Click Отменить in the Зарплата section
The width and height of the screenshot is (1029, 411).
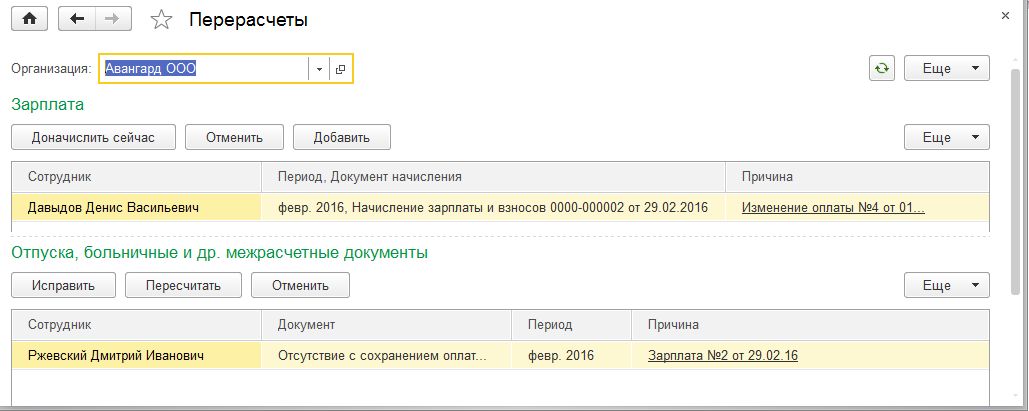tap(234, 137)
